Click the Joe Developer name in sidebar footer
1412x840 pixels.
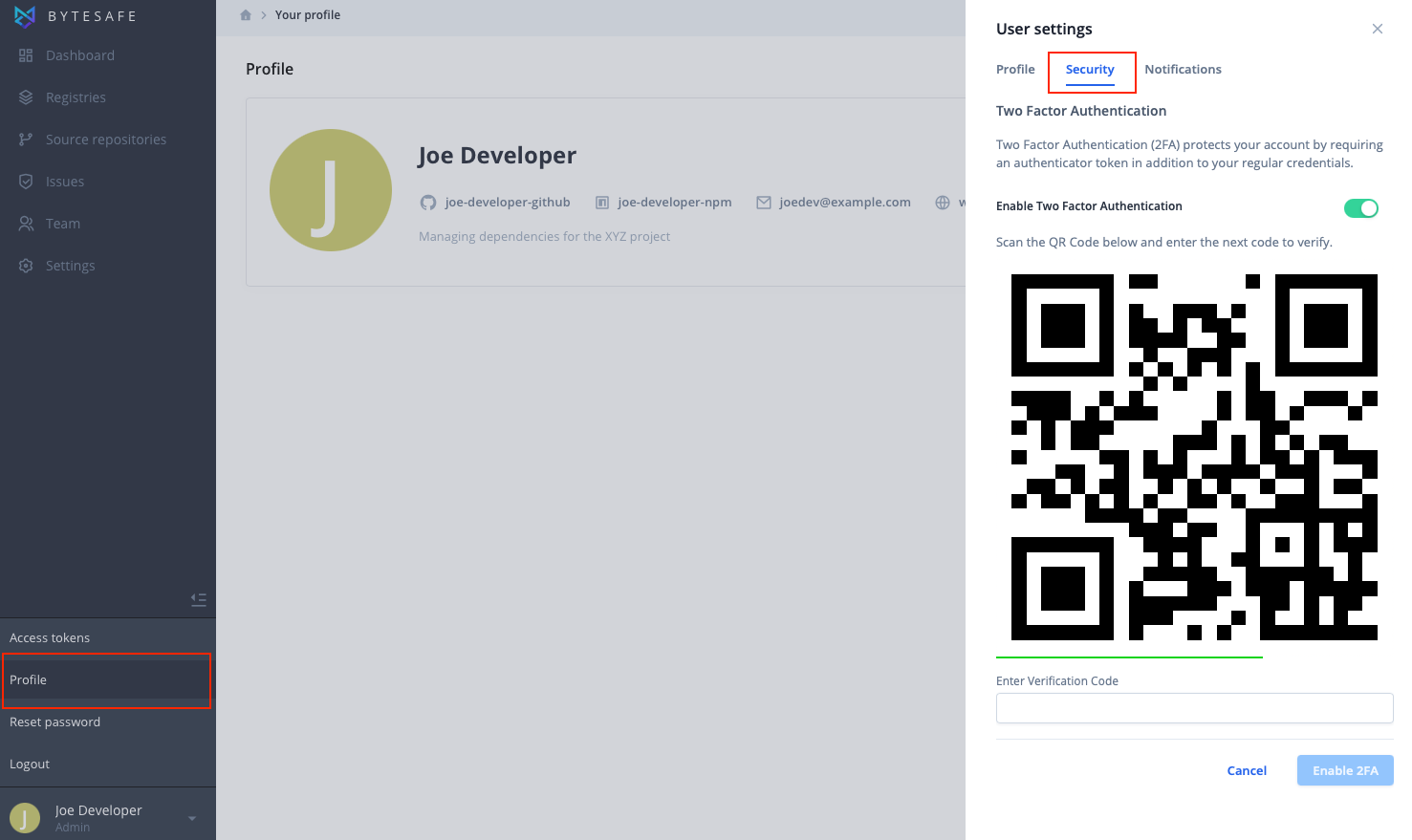(98, 810)
